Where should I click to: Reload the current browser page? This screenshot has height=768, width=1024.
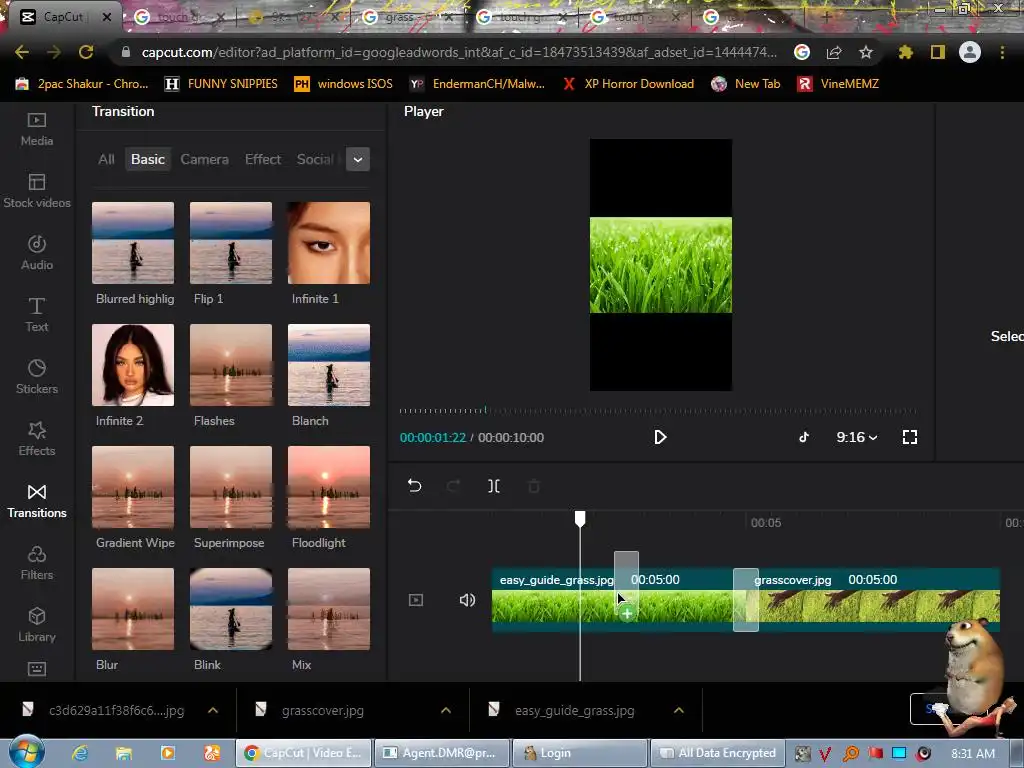click(86, 52)
